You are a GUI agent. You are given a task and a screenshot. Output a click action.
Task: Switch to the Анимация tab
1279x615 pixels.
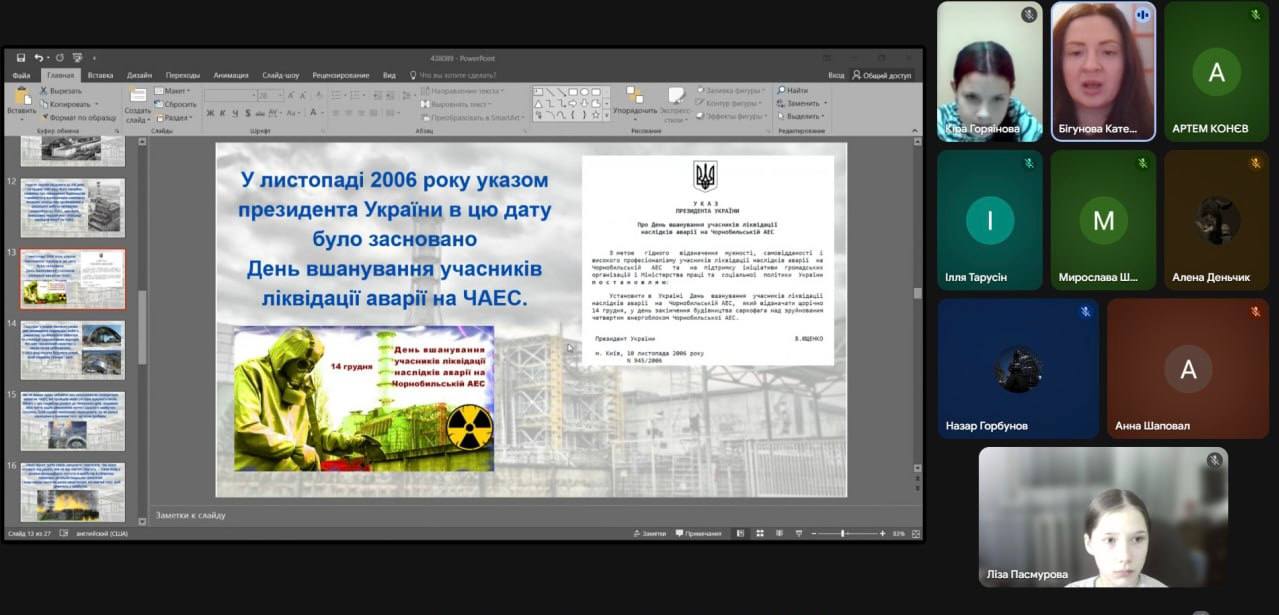pyautogui.click(x=231, y=75)
